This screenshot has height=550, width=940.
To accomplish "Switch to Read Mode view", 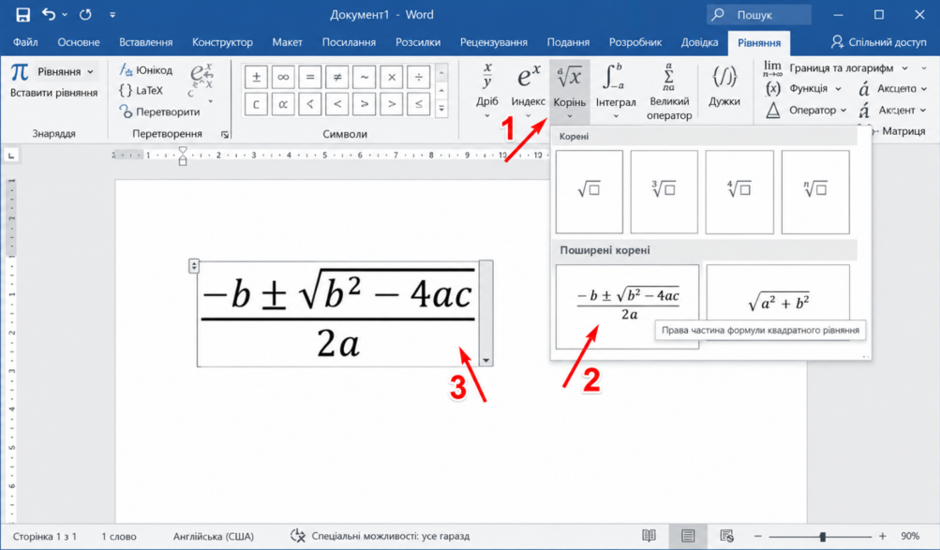I will 649,536.
